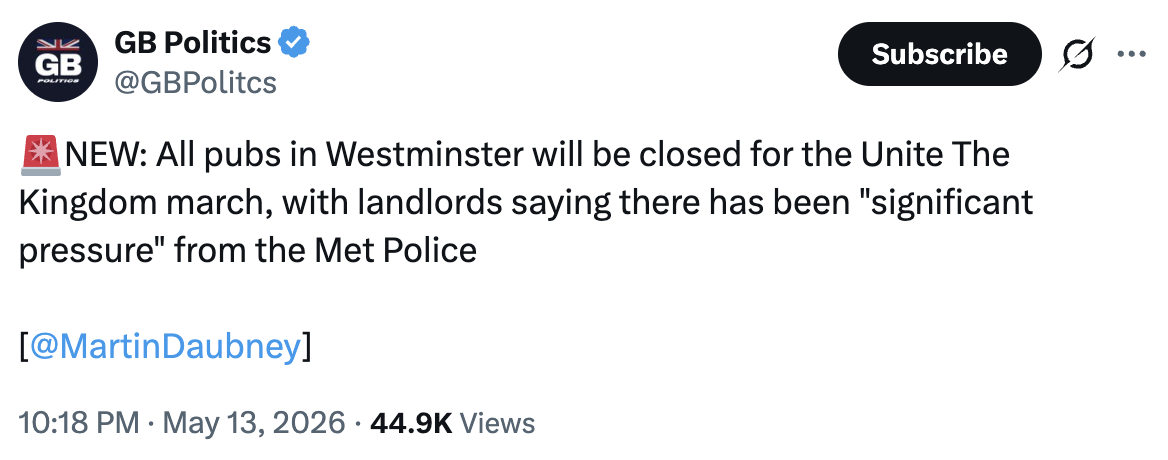Open the GB Politics profile avatar
1168x460 pixels.
pos(59,62)
